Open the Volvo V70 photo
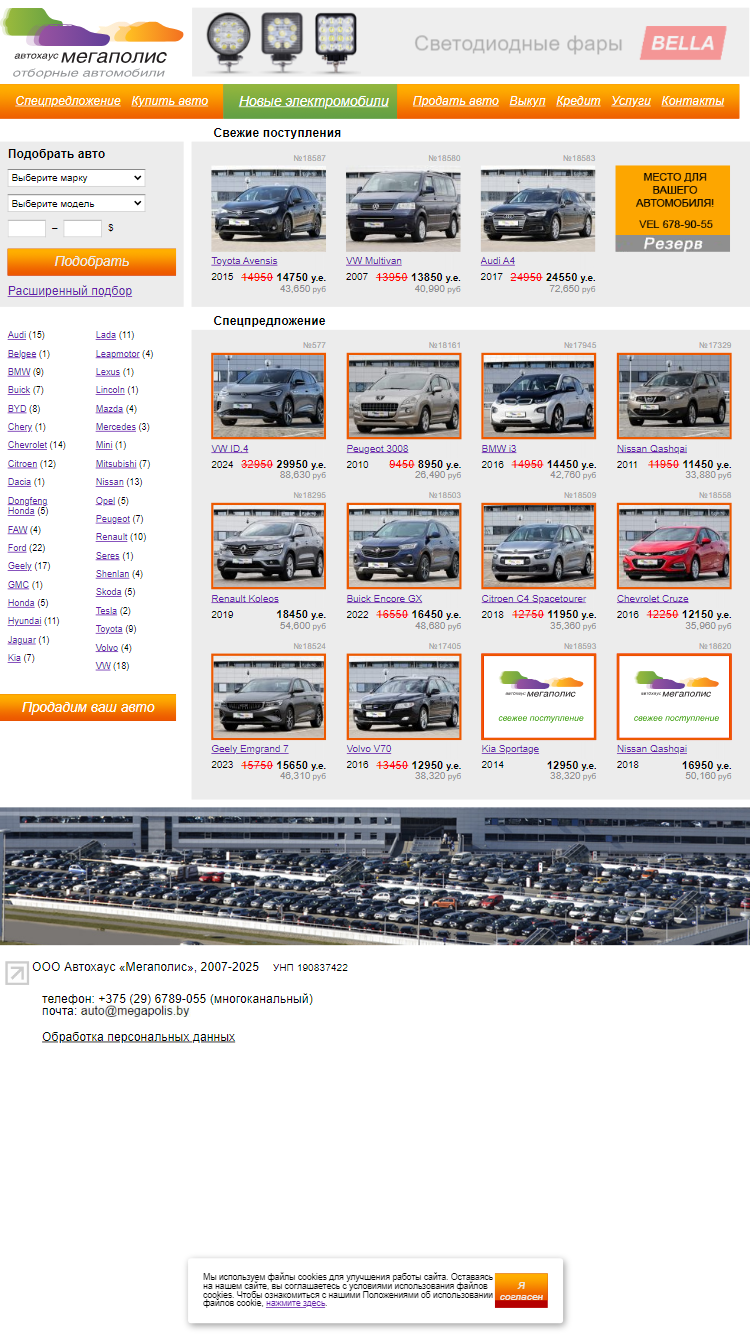This screenshot has width=750, height=1334. [x=404, y=697]
